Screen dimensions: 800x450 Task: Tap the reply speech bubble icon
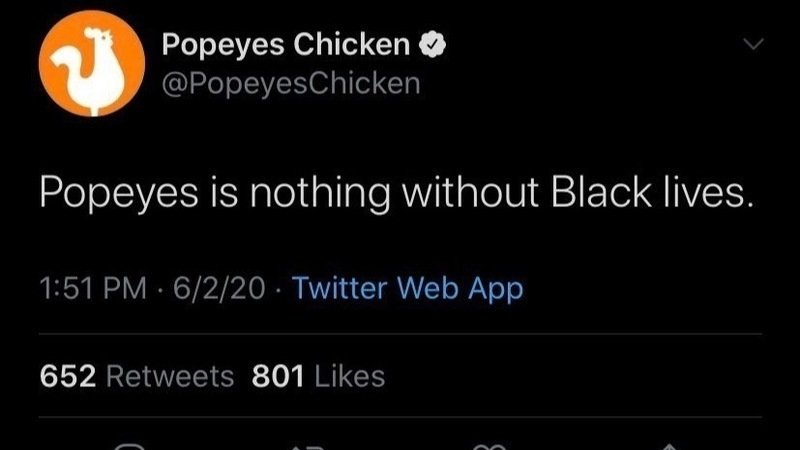point(130,447)
